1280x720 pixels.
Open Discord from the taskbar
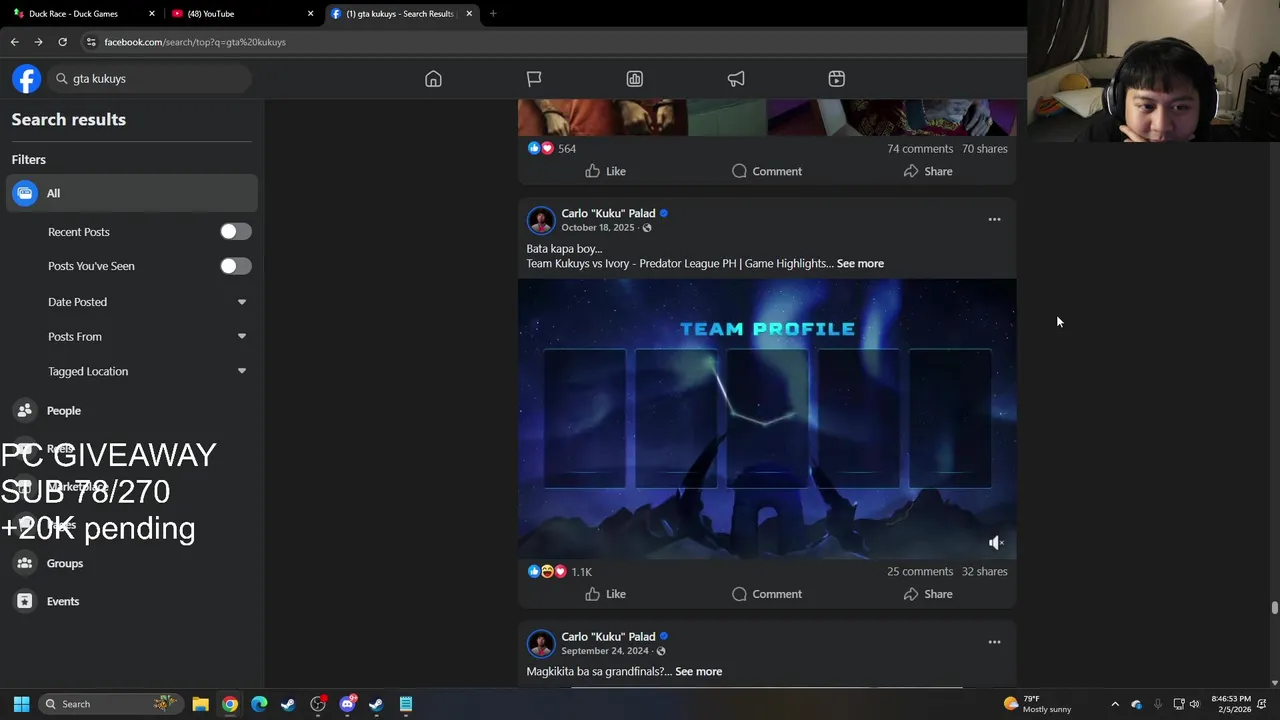click(347, 704)
